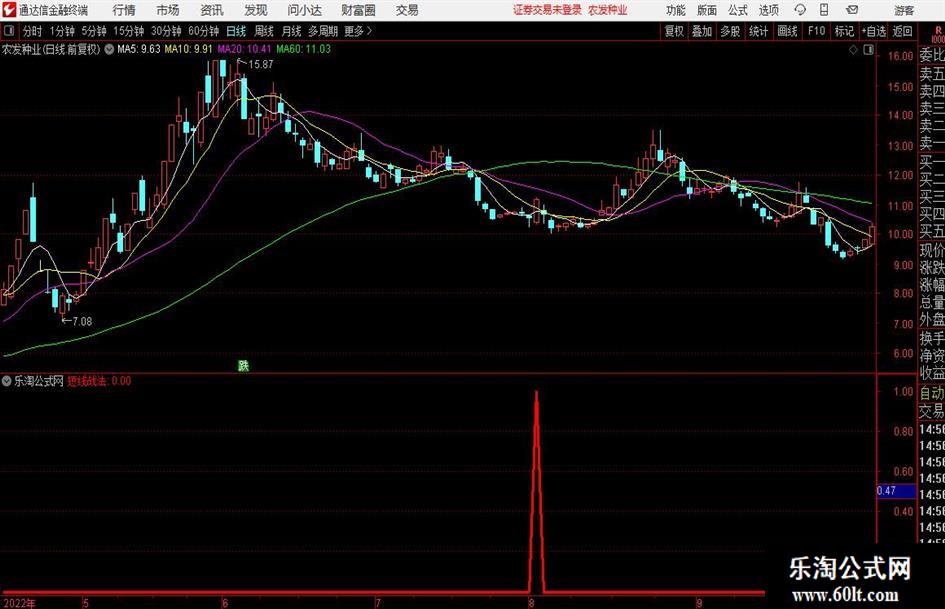Image resolution: width=945 pixels, height=609 pixels.
Task: Click the 短线战法: 0.00 indicator label
Action: 99,381
